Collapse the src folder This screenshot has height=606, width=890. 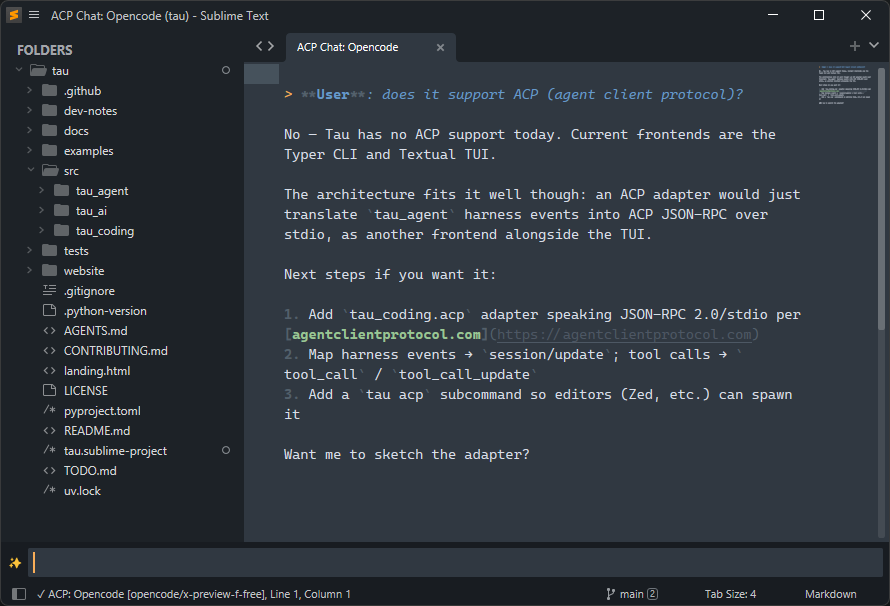click(x=31, y=170)
